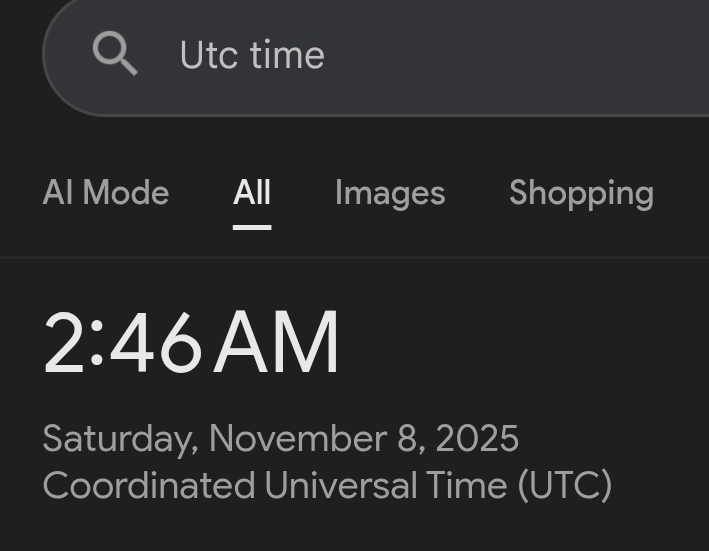The image size is (709, 551).
Task: Click the "AM" portion of the time
Action: (x=277, y=344)
